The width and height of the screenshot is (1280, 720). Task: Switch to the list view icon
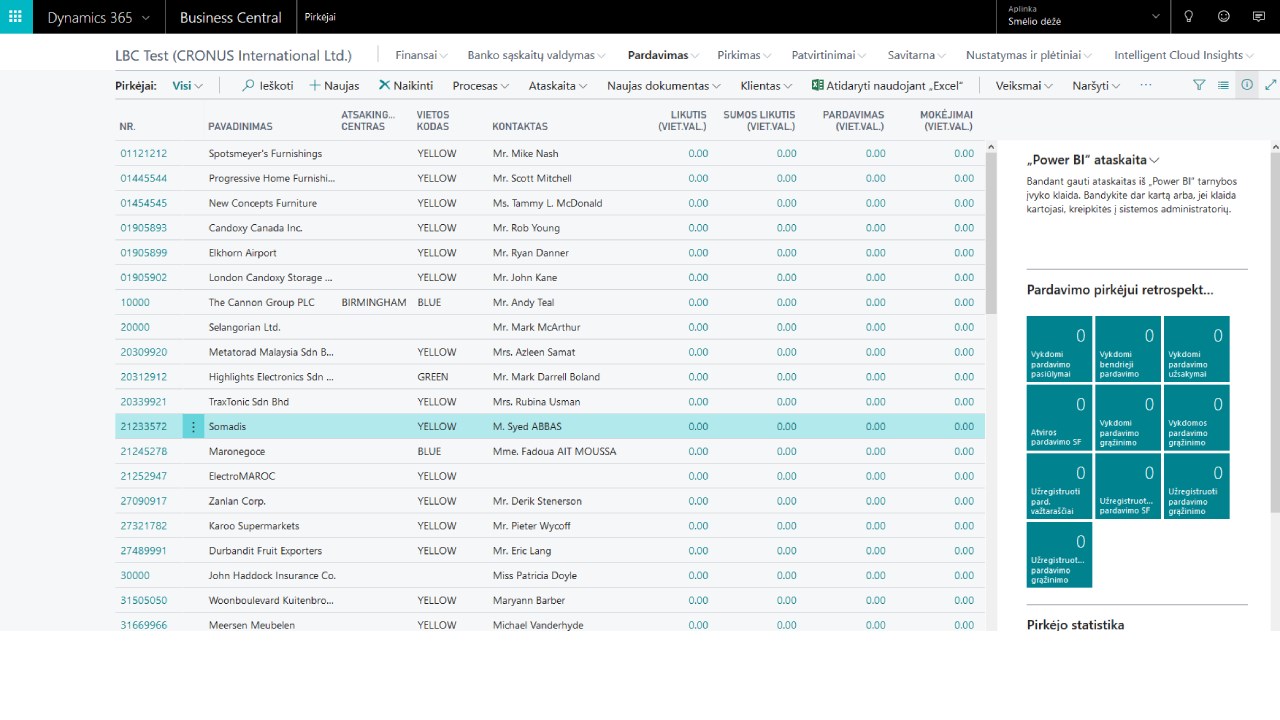point(1223,86)
